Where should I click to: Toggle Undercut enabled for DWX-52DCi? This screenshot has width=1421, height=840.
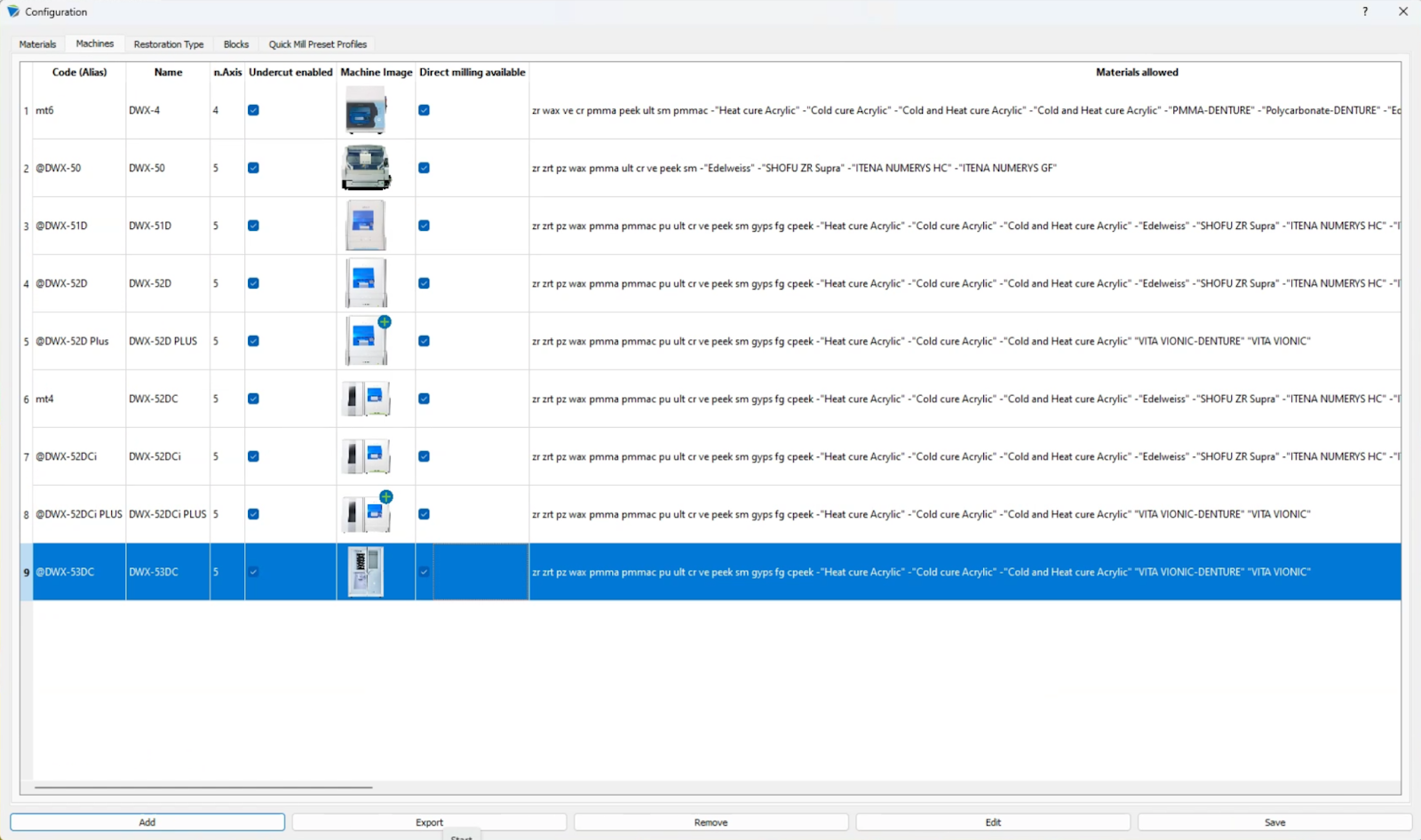click(253, 456)
